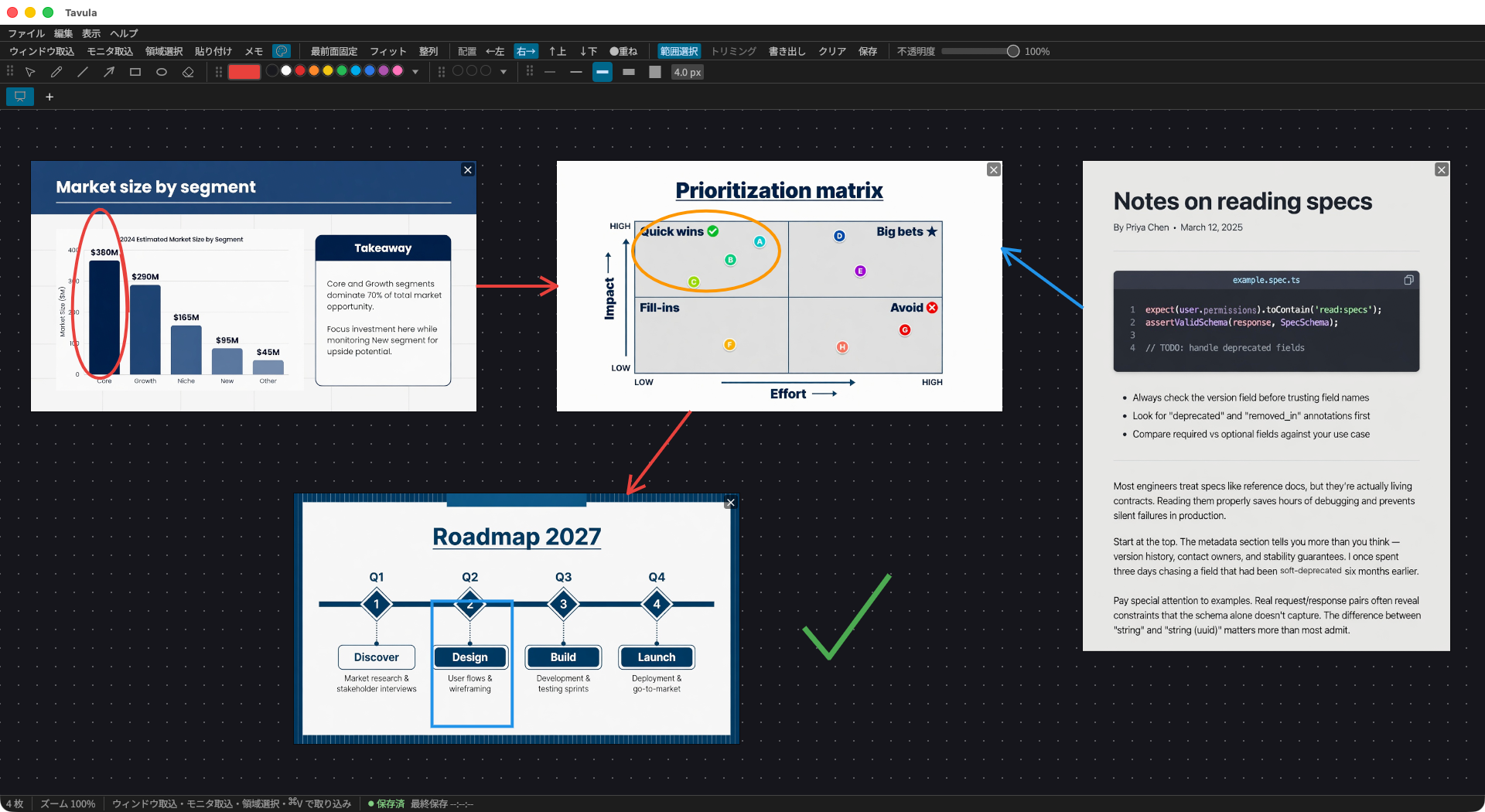Open the 表示 menu
Screen dimensions: 1485x812
click(x=91, y=33)
